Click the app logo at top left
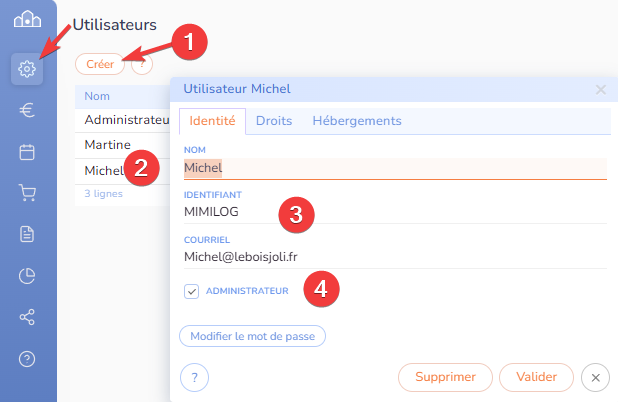This screenshot has height=402, width=618. click(27, 21)
